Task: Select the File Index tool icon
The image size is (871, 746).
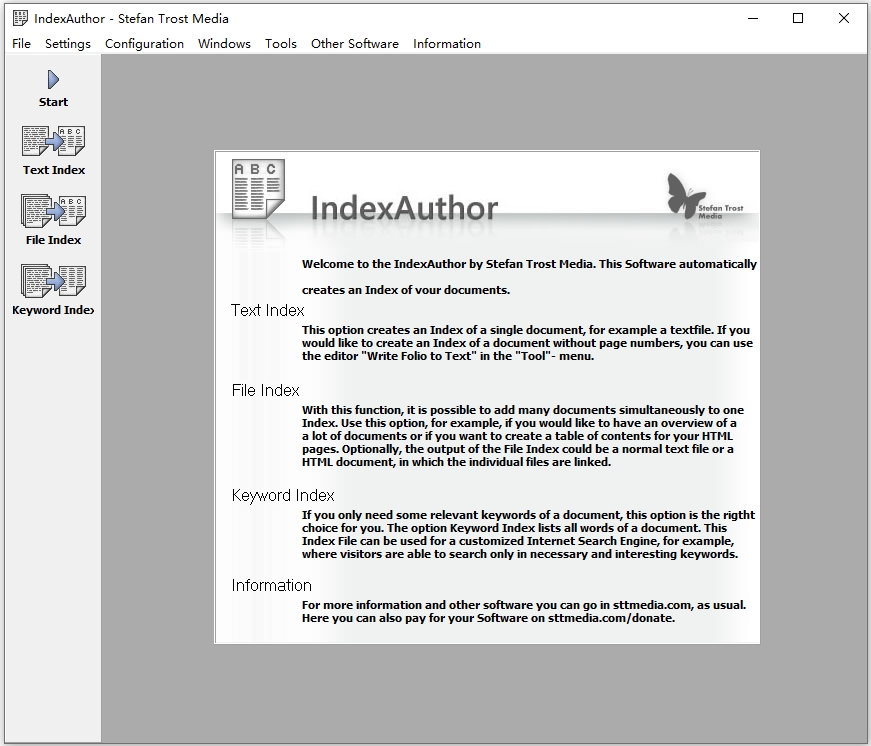Action: pyautogui.click(x=52, y=210)
